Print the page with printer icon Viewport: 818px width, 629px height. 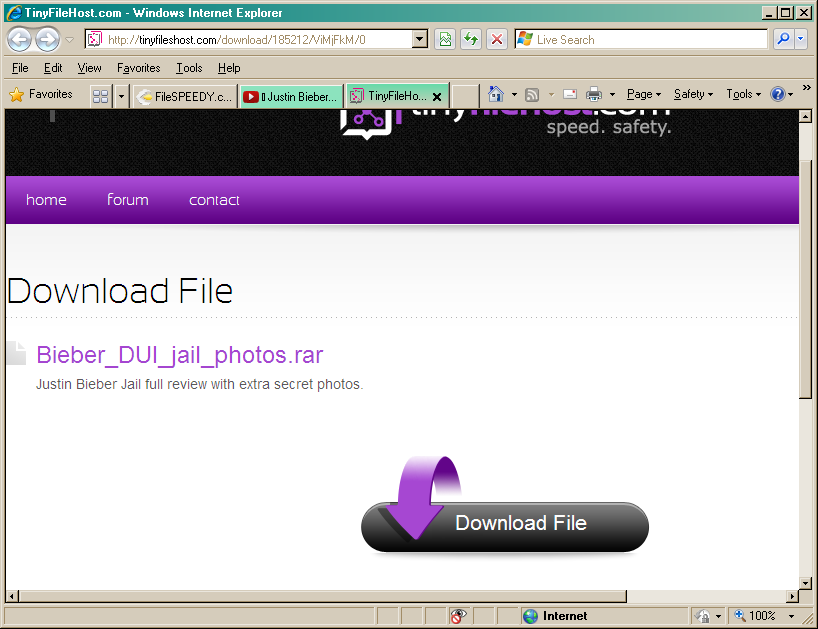point(594,94)
